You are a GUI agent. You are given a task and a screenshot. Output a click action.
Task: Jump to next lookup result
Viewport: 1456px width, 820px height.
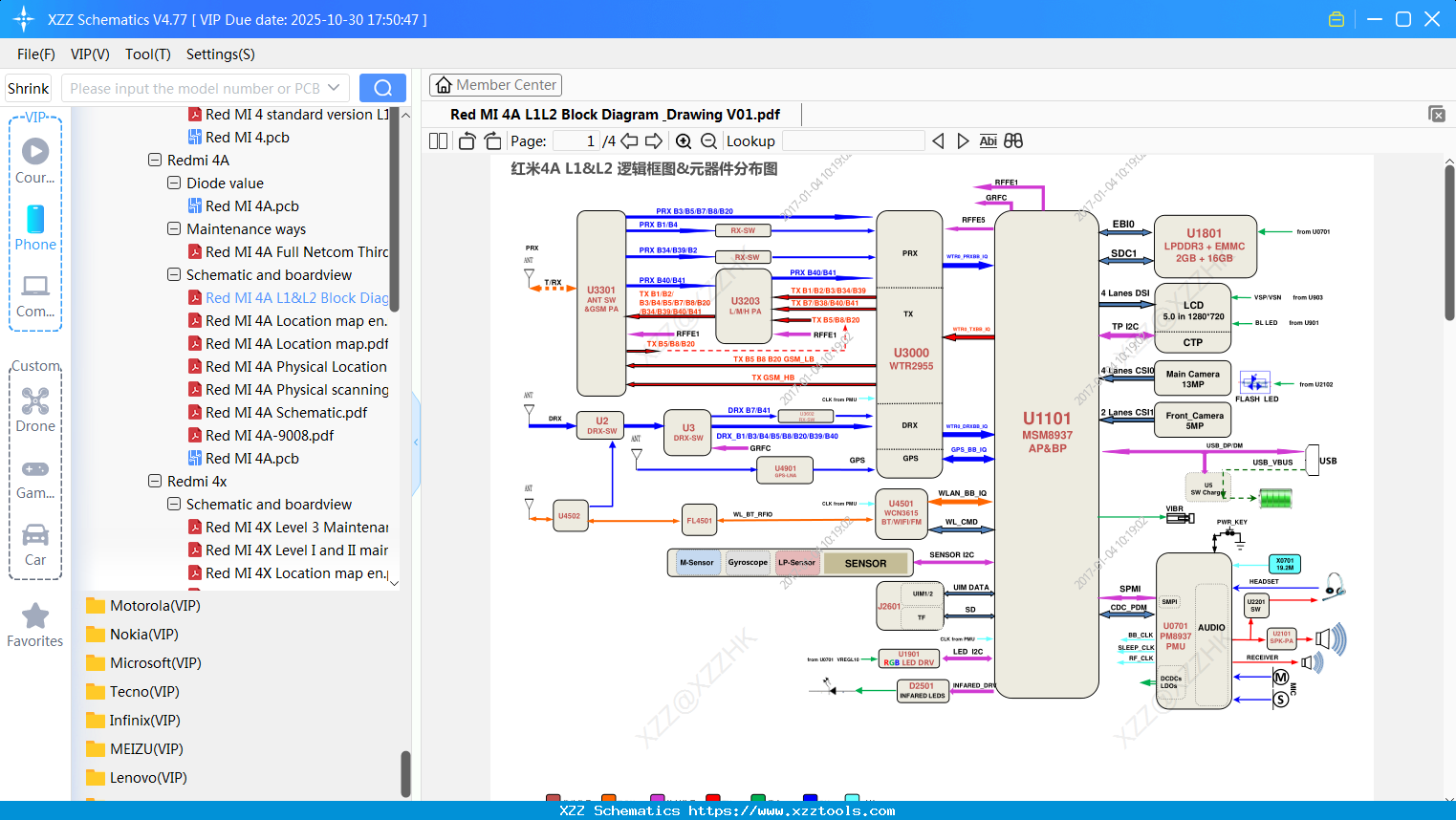coord(963,140)
